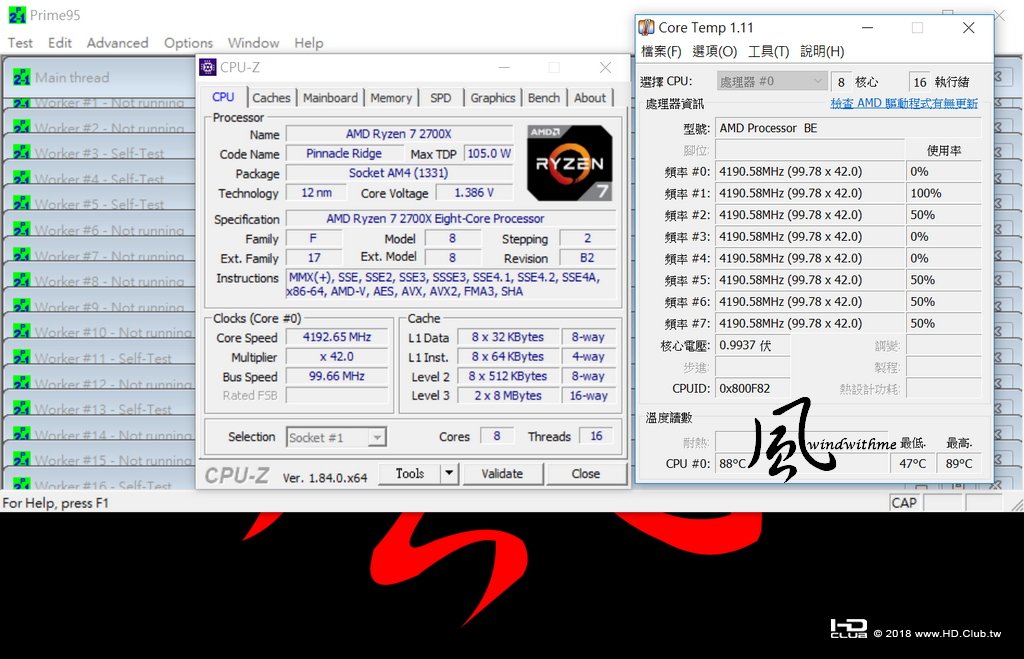This screenshot has height=659, width=1024.
Task: Click the Pinnacle Ridge code name field
Action: 344,153
